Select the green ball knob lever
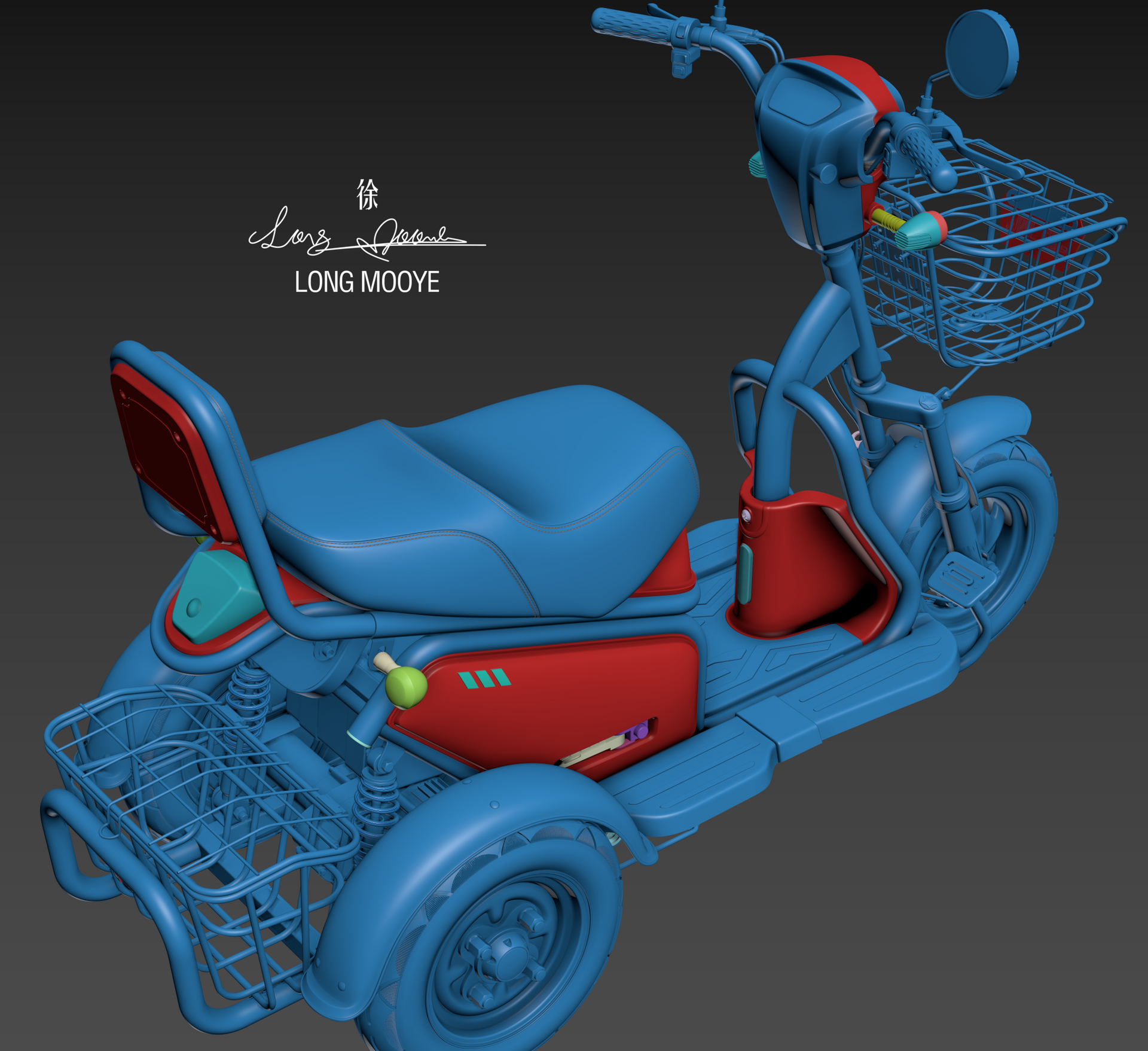This screenshot has height=1051, width=1148. click(x=407, y=688)
